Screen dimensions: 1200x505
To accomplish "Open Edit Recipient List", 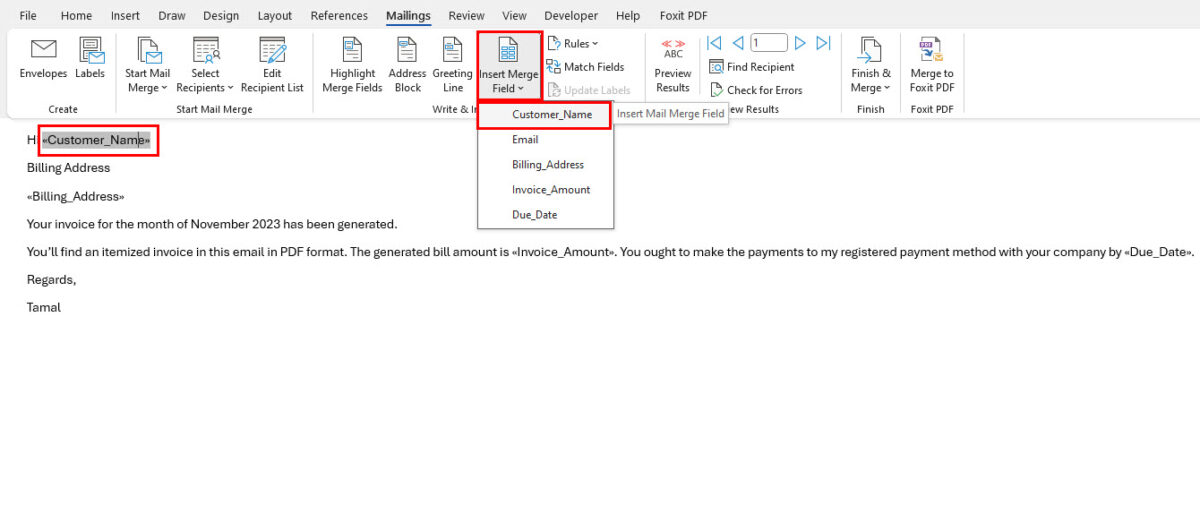I will point(271,66).
